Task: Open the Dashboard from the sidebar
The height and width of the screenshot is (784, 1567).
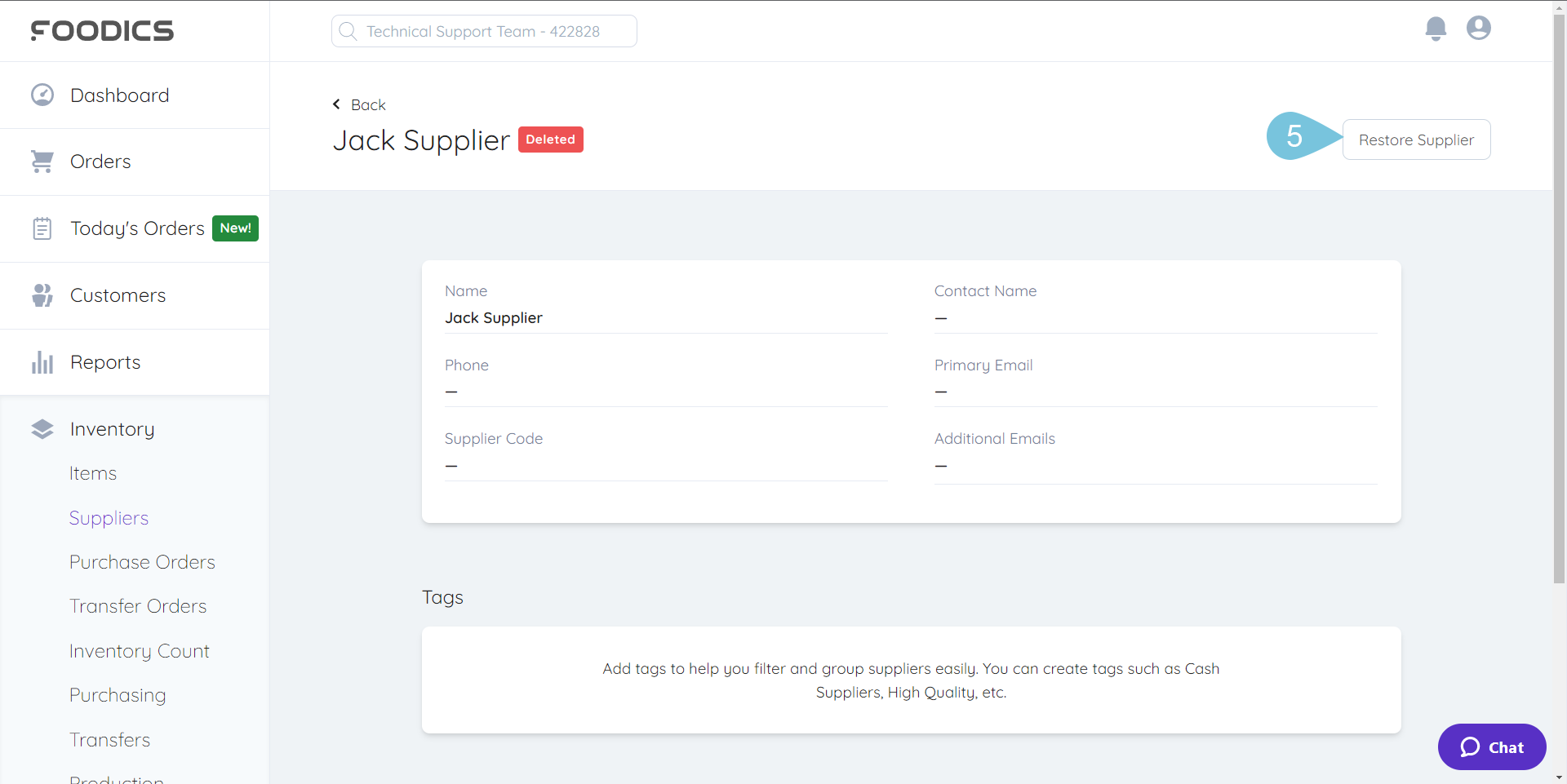Action: click(x=42, y=95)
